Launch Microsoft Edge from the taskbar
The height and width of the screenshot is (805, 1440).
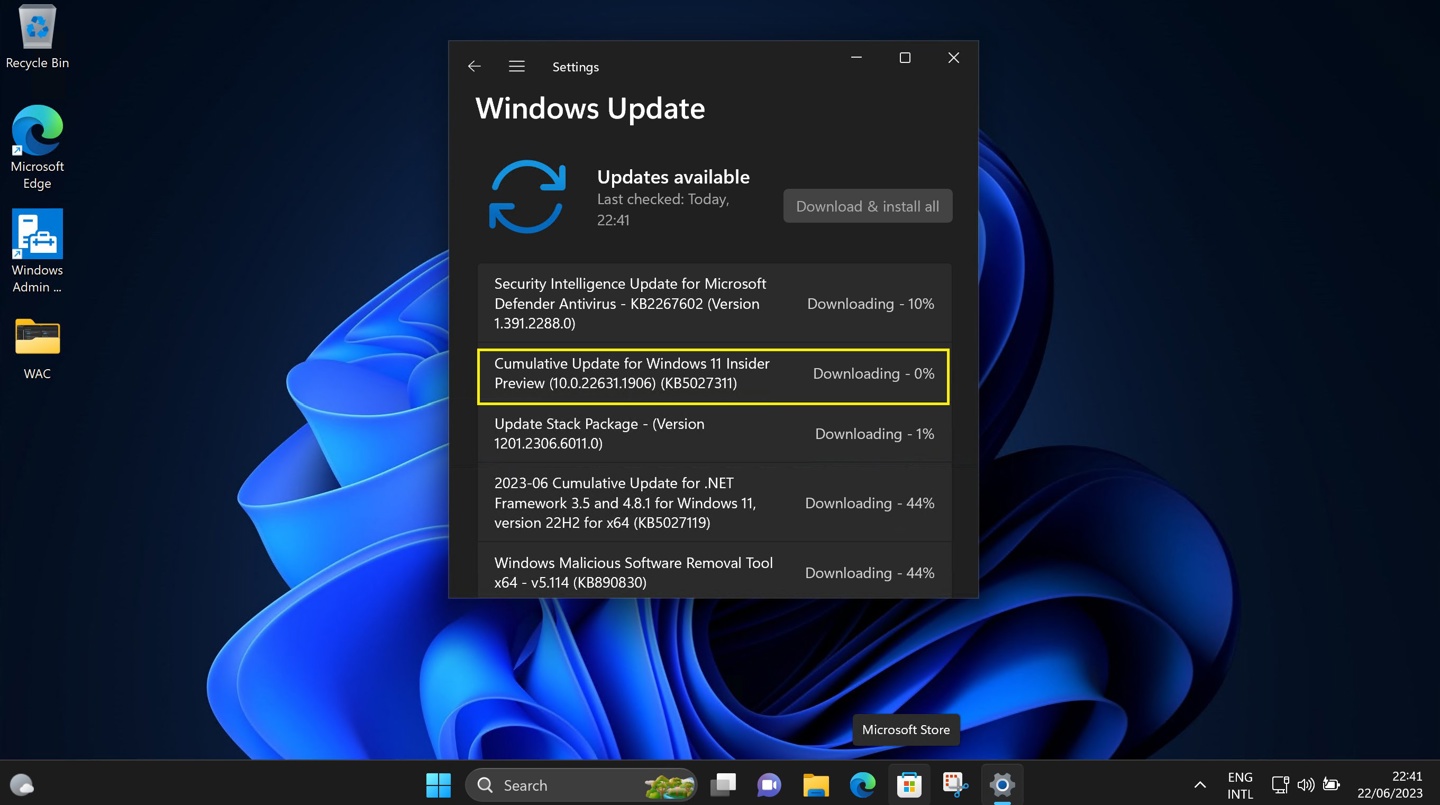point(862,785)
